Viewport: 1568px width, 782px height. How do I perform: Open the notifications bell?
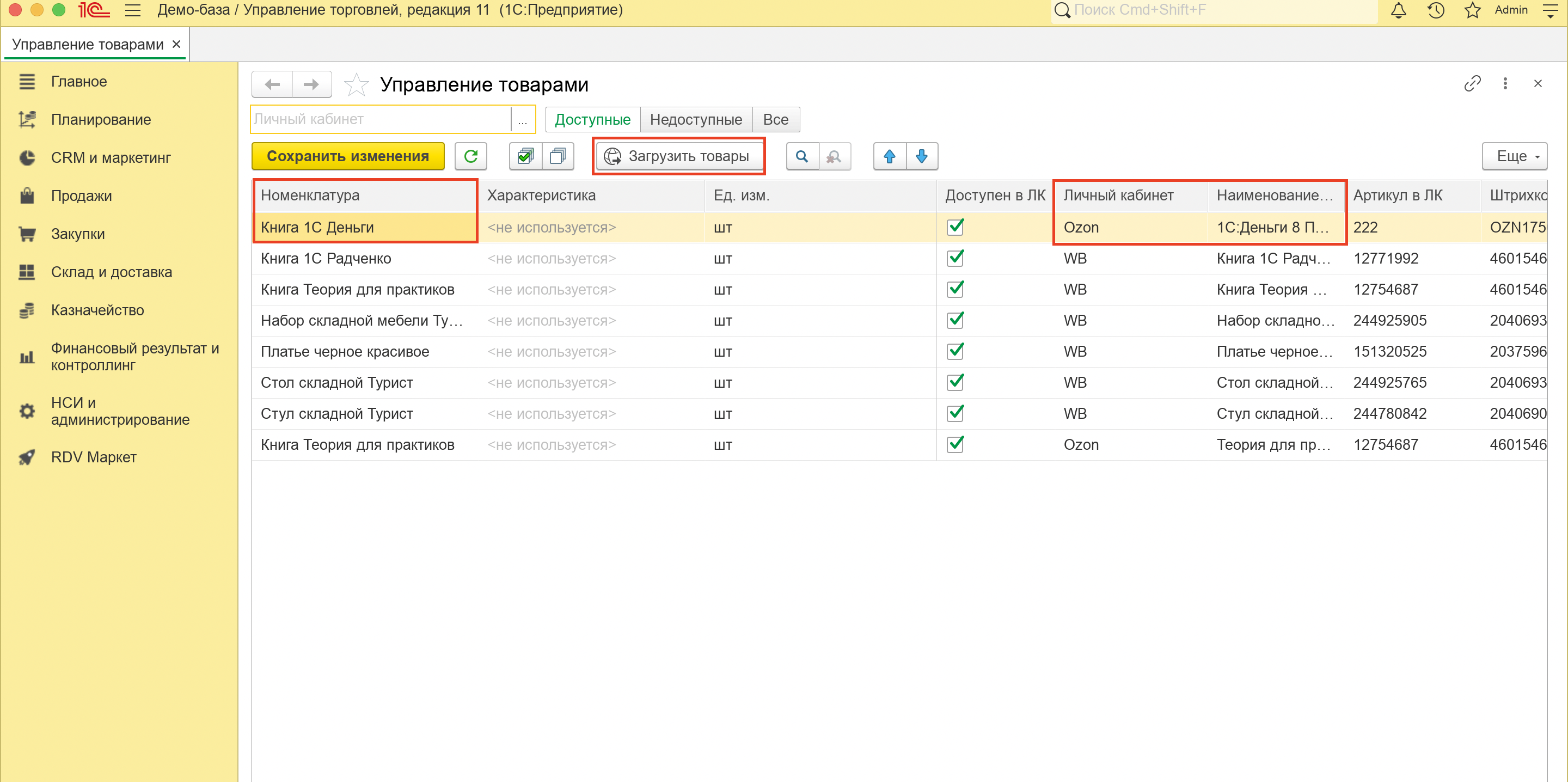coord(1399,10)
